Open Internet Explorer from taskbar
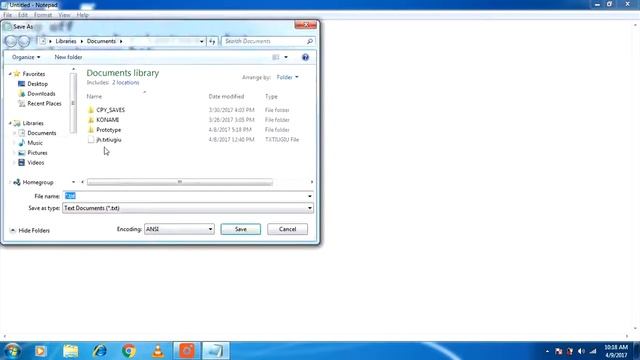Image resolution: width=640 pixels, height=360 pixels. 100,351
